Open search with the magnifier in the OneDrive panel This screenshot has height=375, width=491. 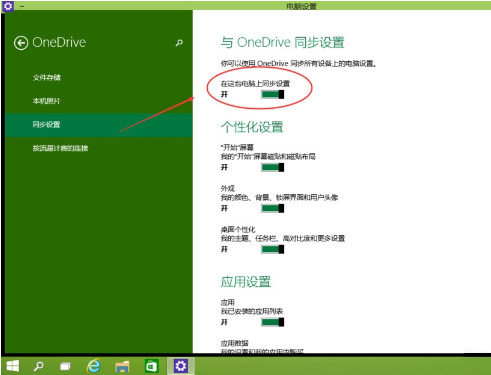point(179,43)
